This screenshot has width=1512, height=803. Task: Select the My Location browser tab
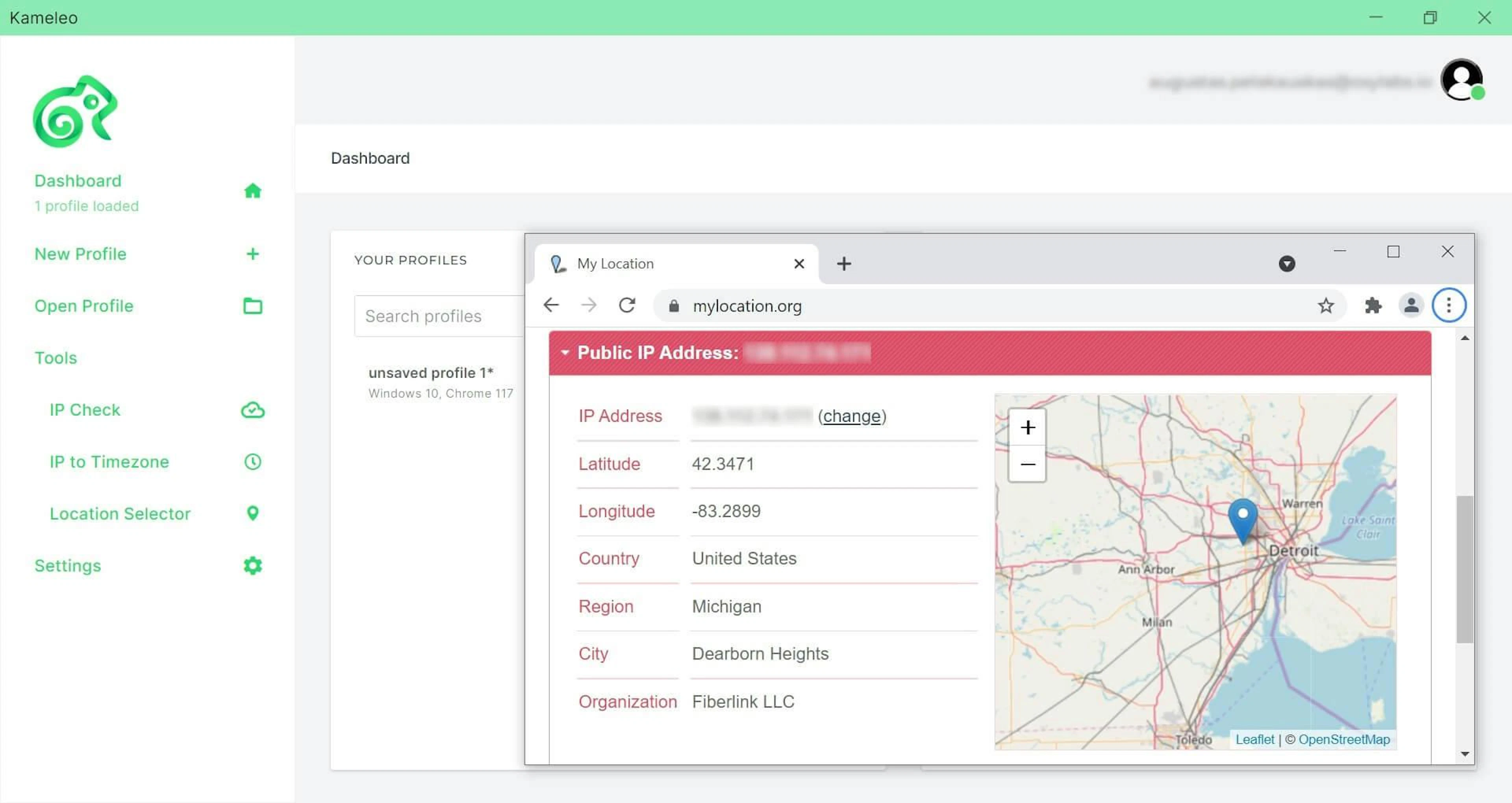[x=676, y=264]
